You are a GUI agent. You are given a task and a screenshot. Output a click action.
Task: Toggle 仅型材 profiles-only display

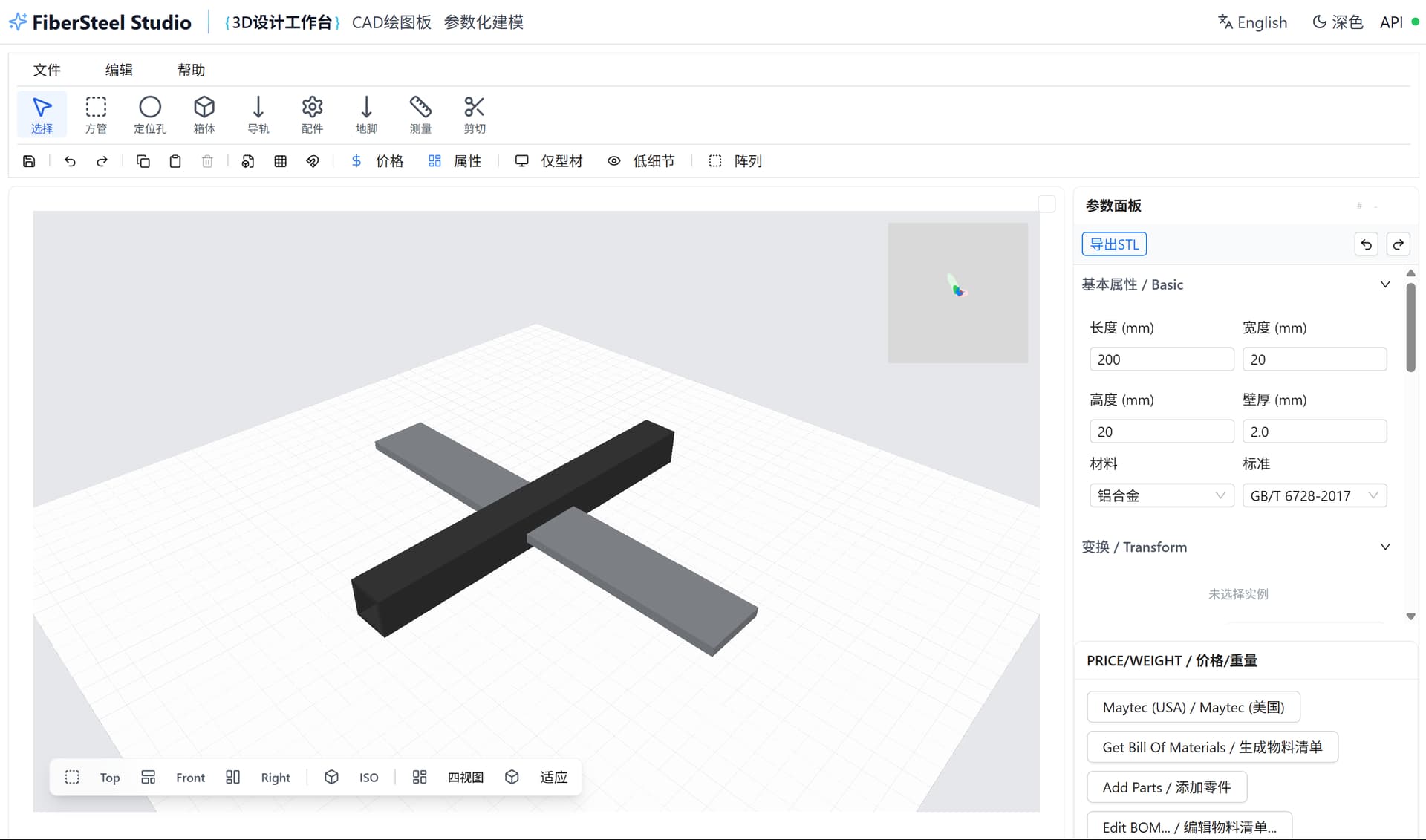[549, 161]
